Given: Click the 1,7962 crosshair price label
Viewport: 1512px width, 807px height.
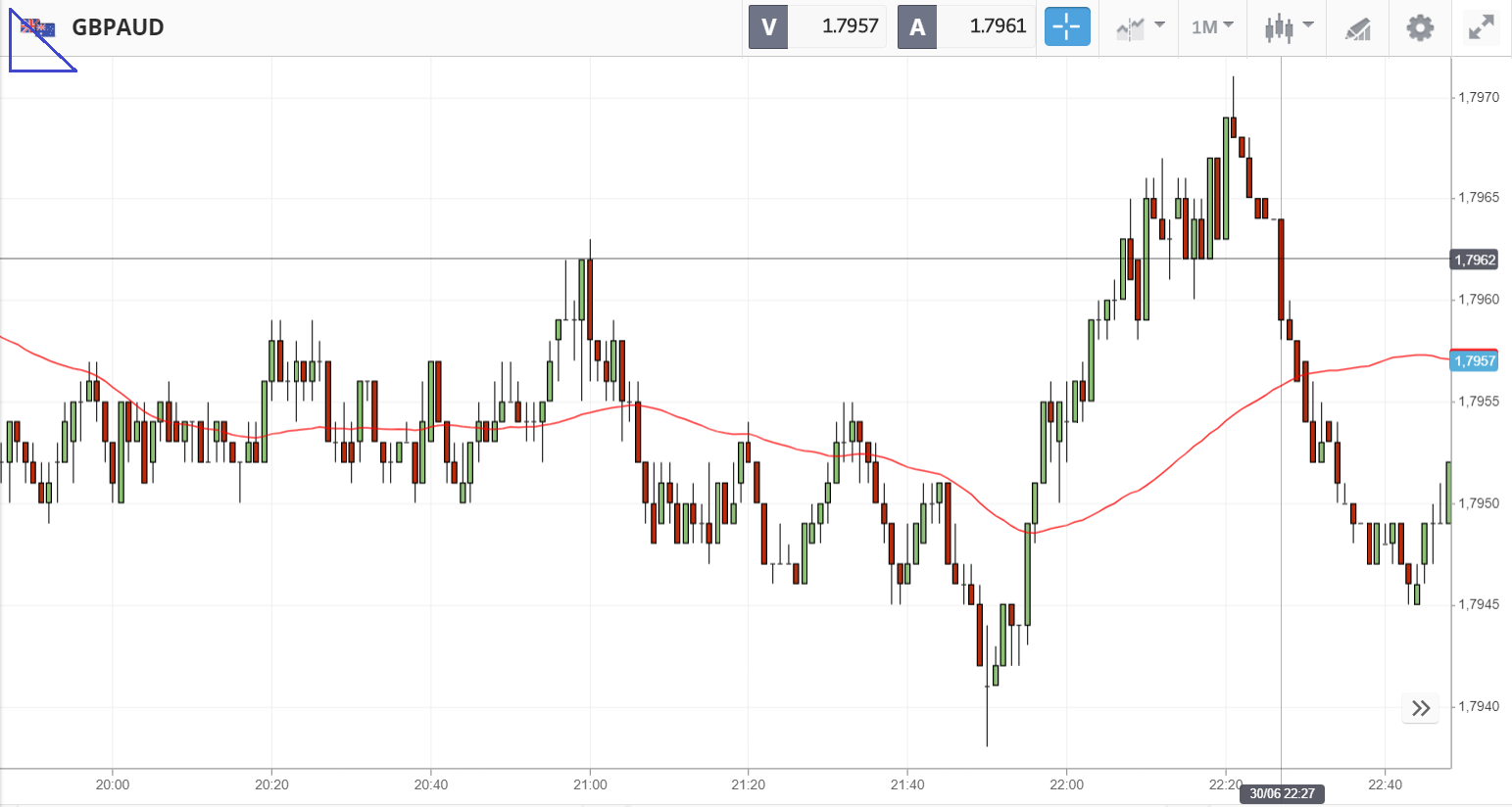Looking at the screenshot, I should [1475, 260].
